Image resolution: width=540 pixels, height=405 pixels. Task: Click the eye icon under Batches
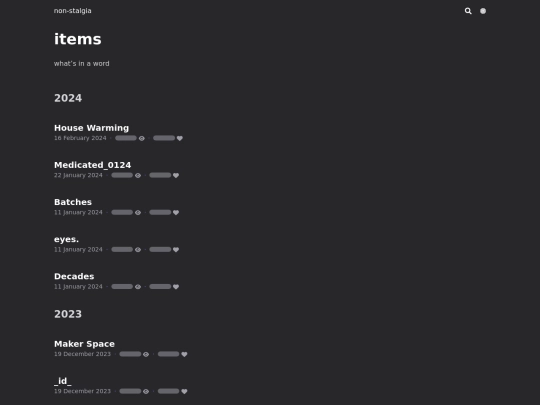click(x=138, y=212)
